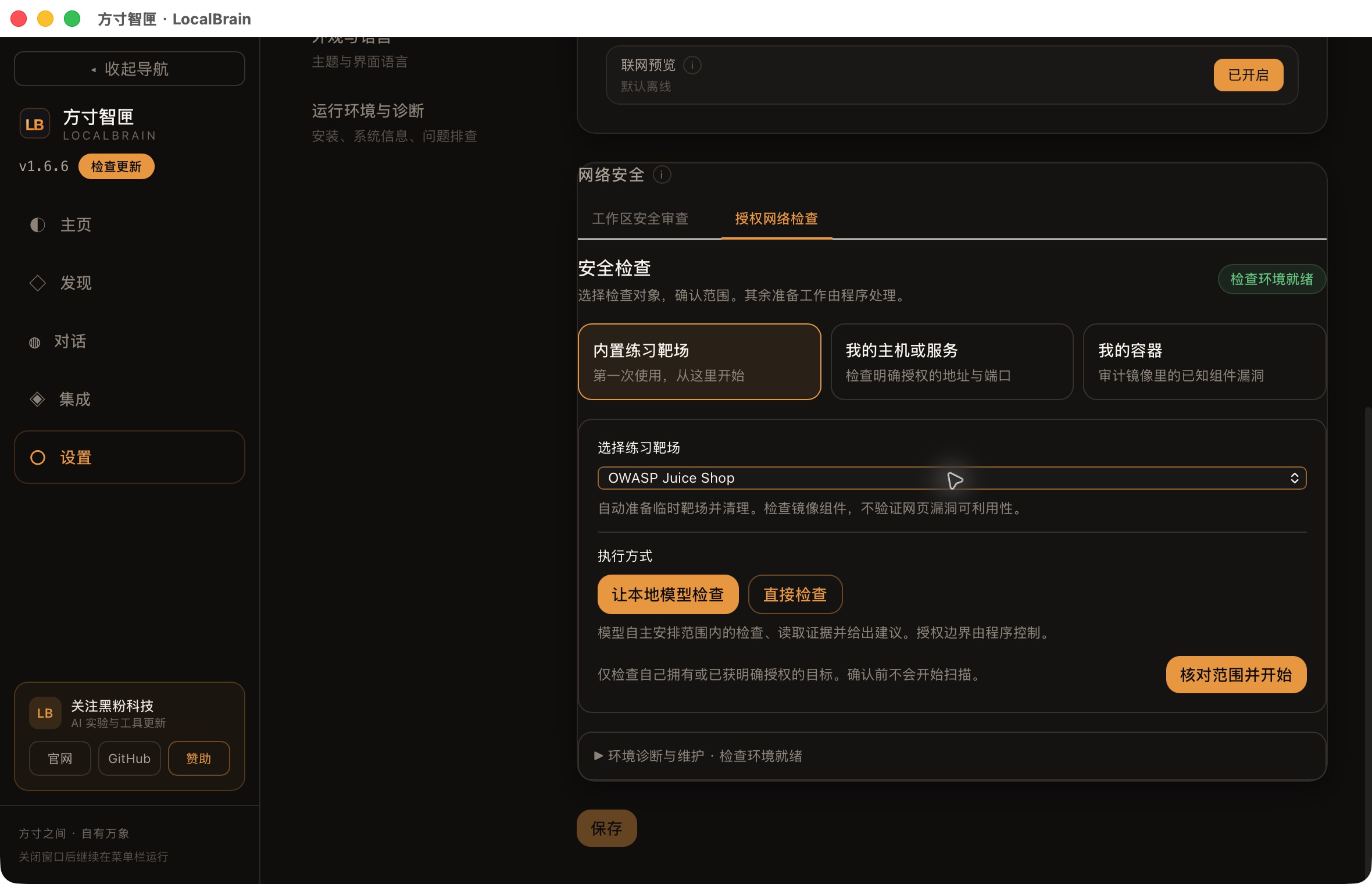Open the OWASP Juice Shop dropdown
This screenshot has width=1372, height=884.
(952, 478)
